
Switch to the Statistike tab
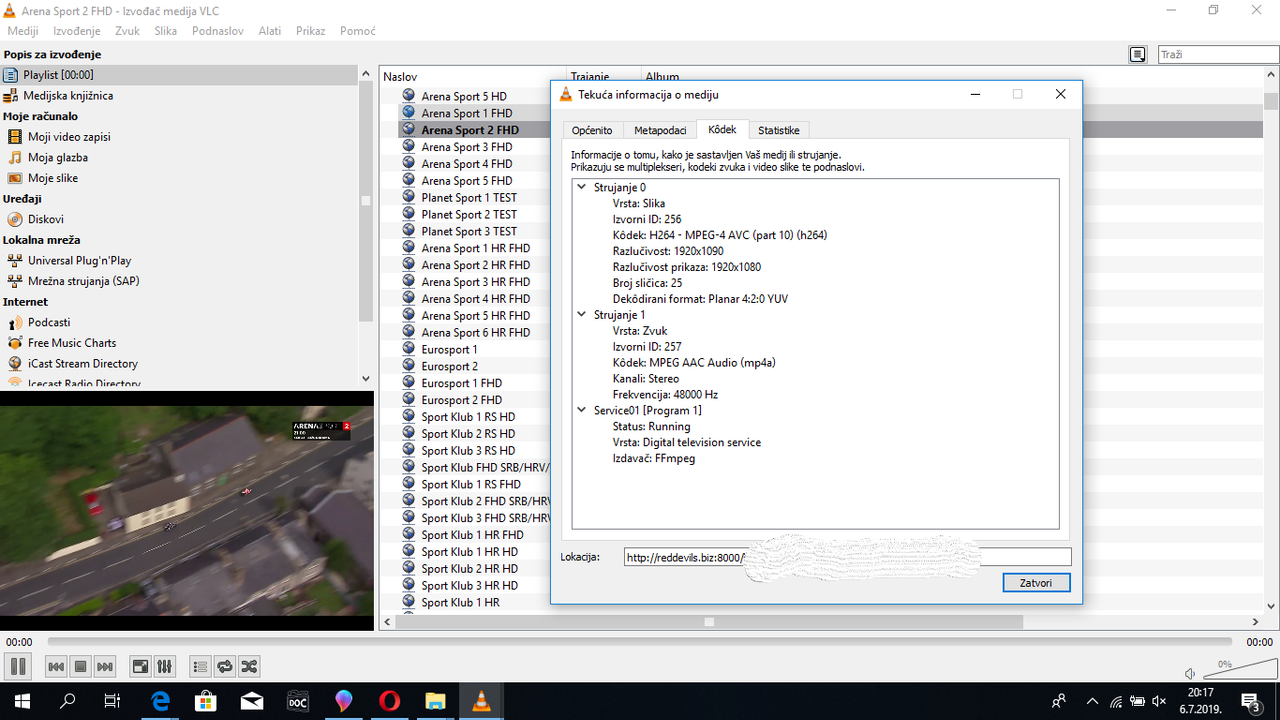(x=778, y=130)
